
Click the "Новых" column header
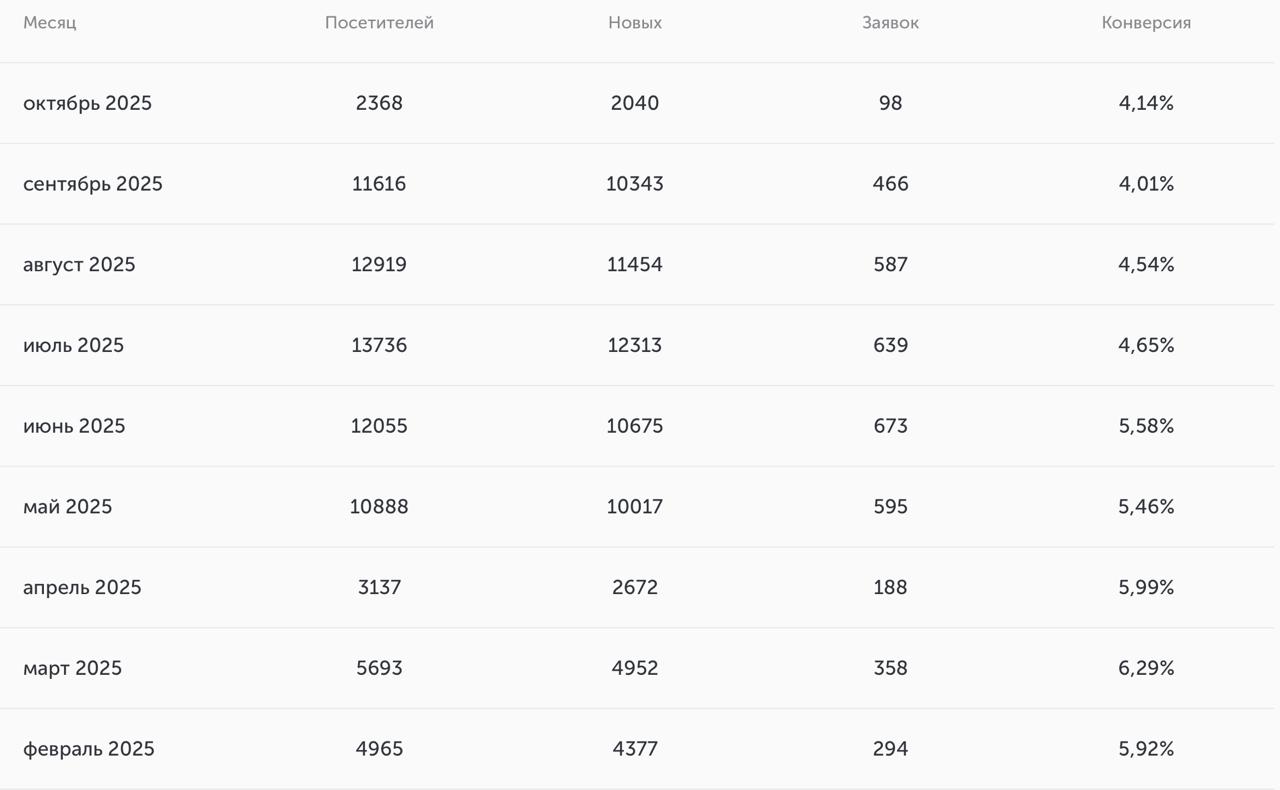[635, 23]
